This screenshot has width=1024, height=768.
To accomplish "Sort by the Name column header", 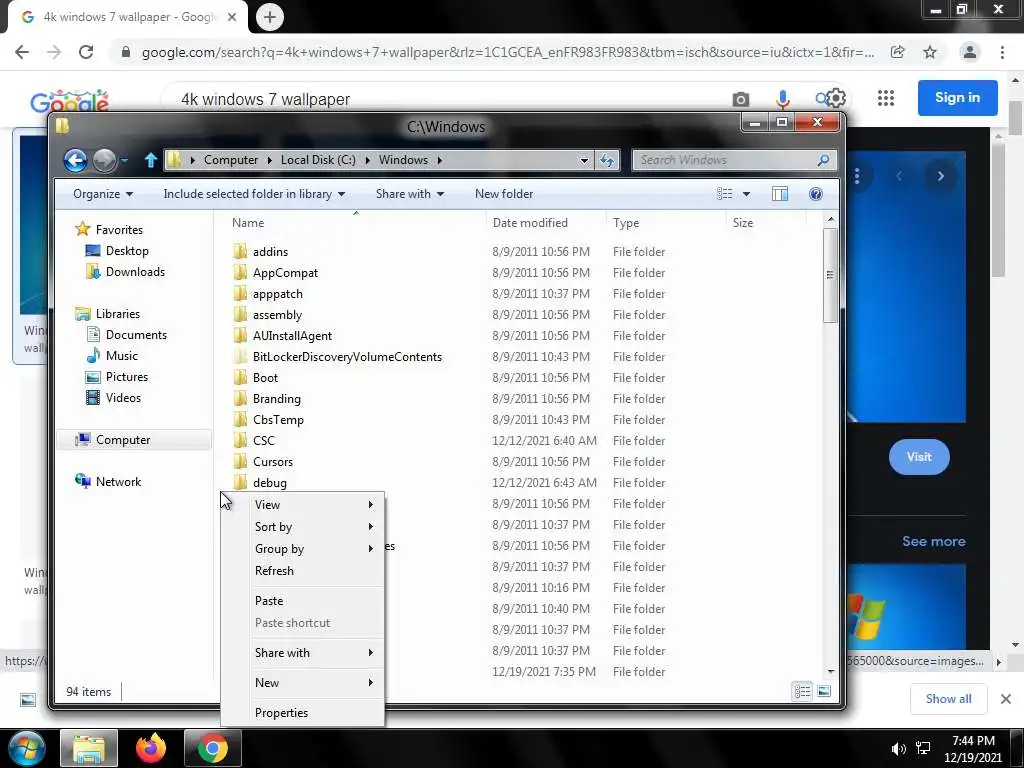I will coord(356,223).
